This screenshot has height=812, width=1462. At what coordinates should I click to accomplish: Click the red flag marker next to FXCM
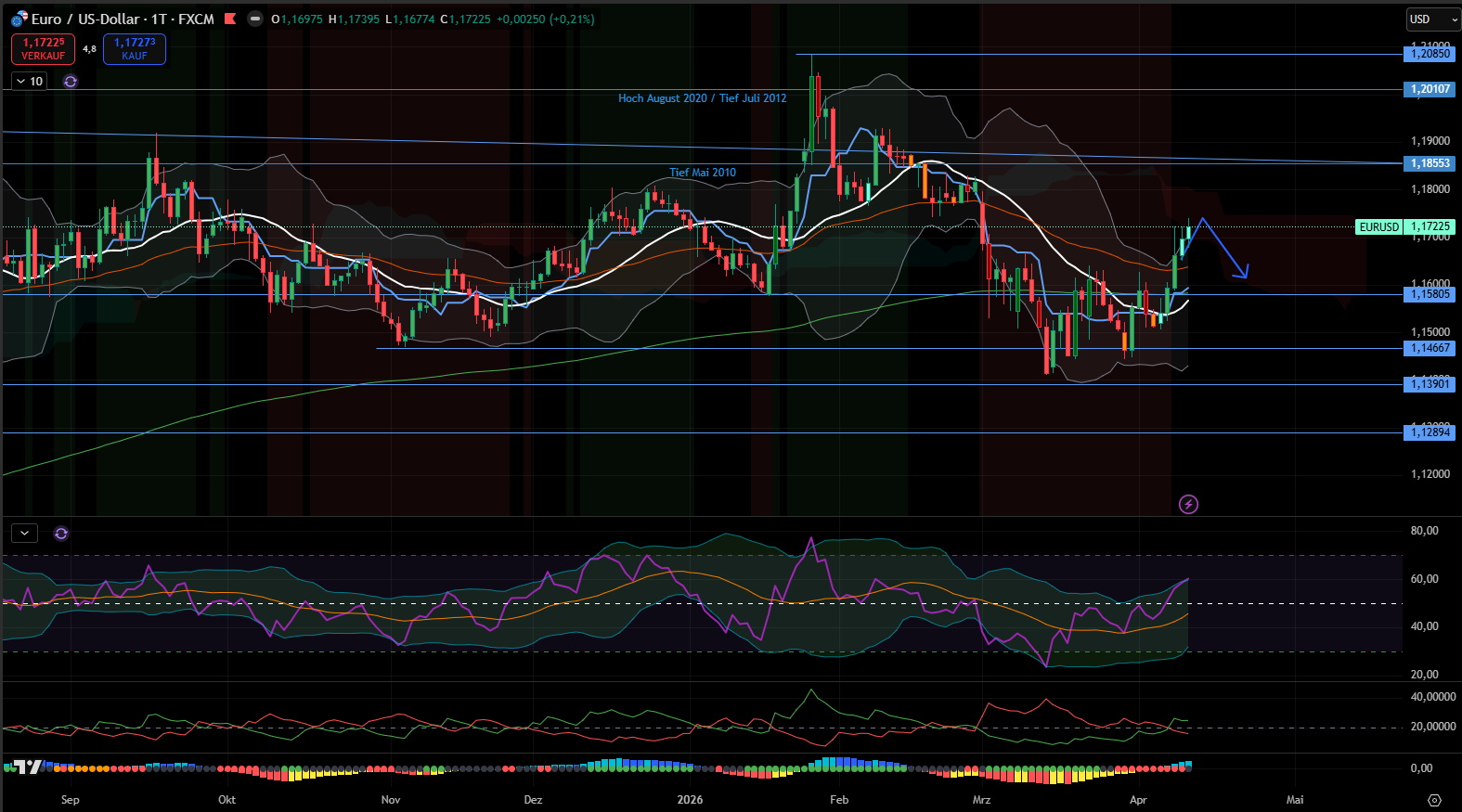(x=230, y=19)
